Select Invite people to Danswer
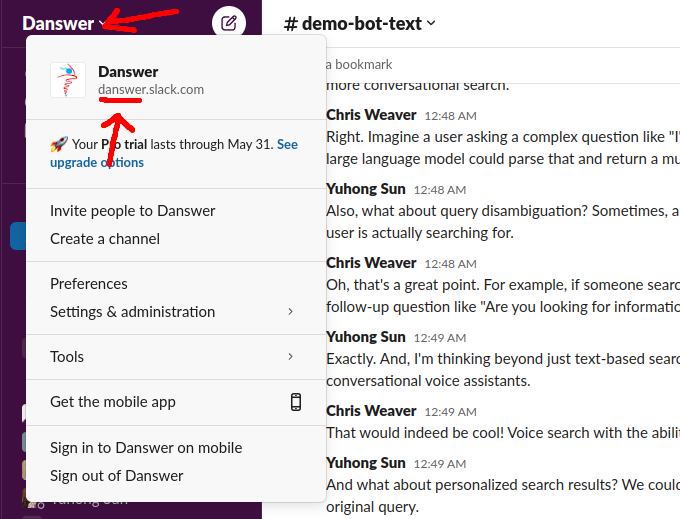 (132, 210)
